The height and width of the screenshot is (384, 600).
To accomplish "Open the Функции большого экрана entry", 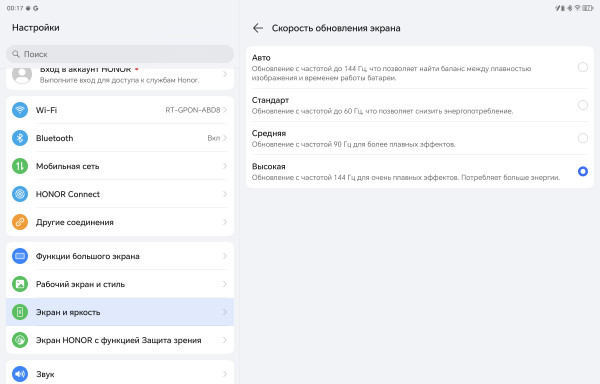I will [x=120, y=256].
